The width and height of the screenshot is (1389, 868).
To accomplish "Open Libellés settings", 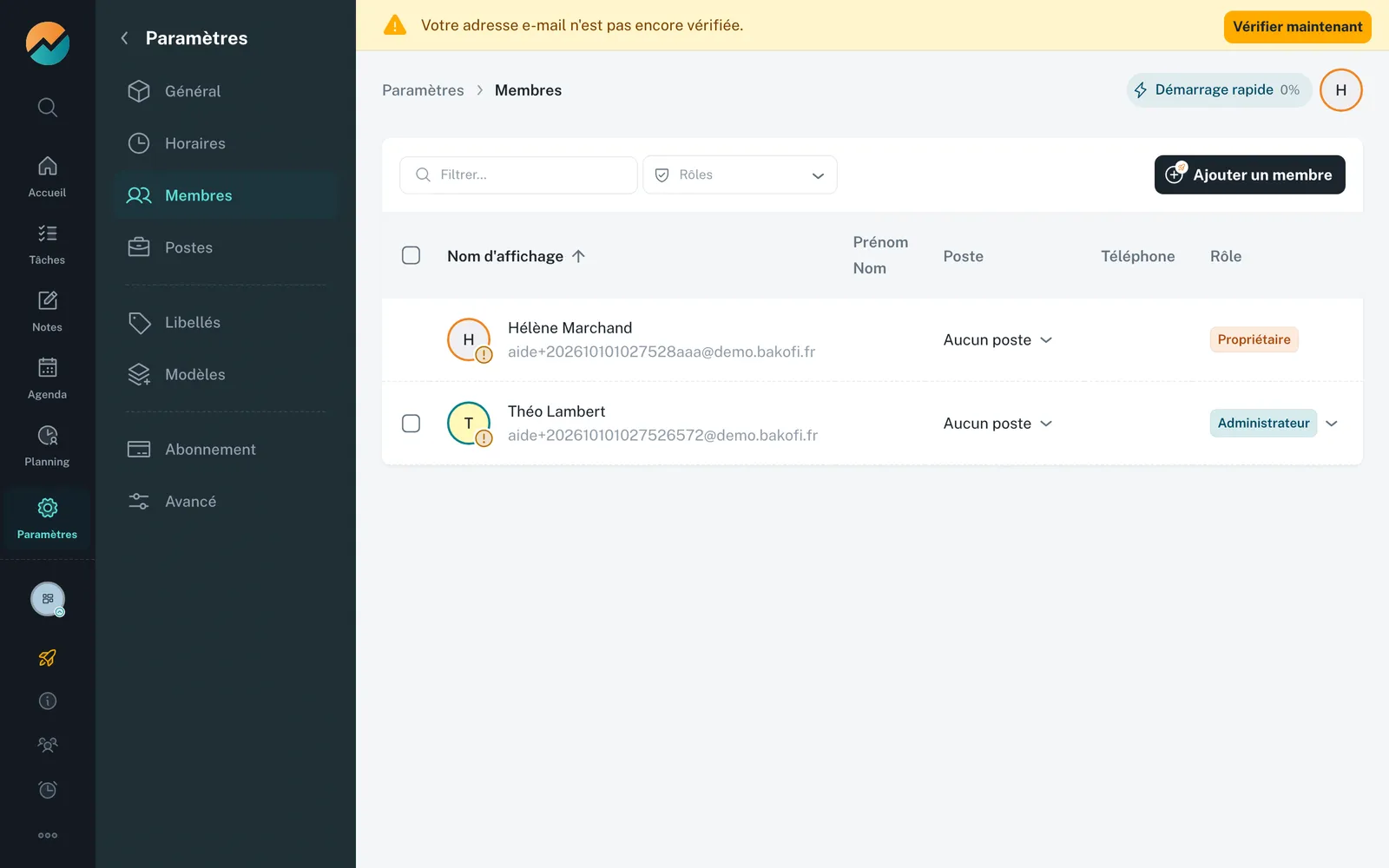I will click(x=226, y=322).
